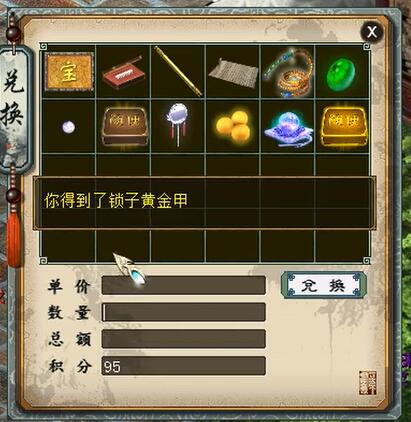Select the glowing golden chest item
This screenshot has height=422, width=411.
coord(343,126)
